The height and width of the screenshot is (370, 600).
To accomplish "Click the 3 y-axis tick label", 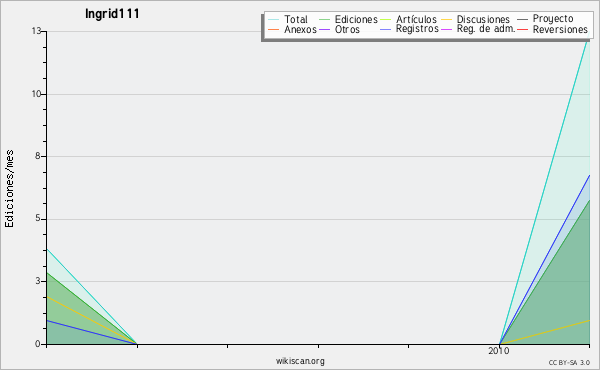I will pyautogui.click(x=38, y=281).
